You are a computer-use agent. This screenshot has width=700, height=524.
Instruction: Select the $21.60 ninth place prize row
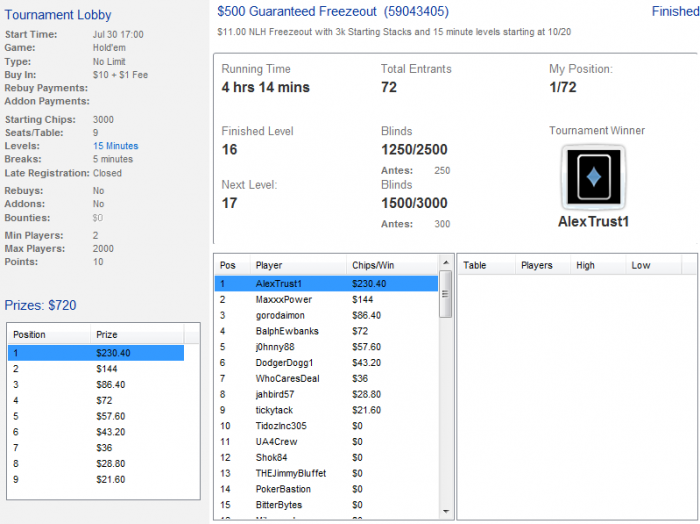point(96,479)
